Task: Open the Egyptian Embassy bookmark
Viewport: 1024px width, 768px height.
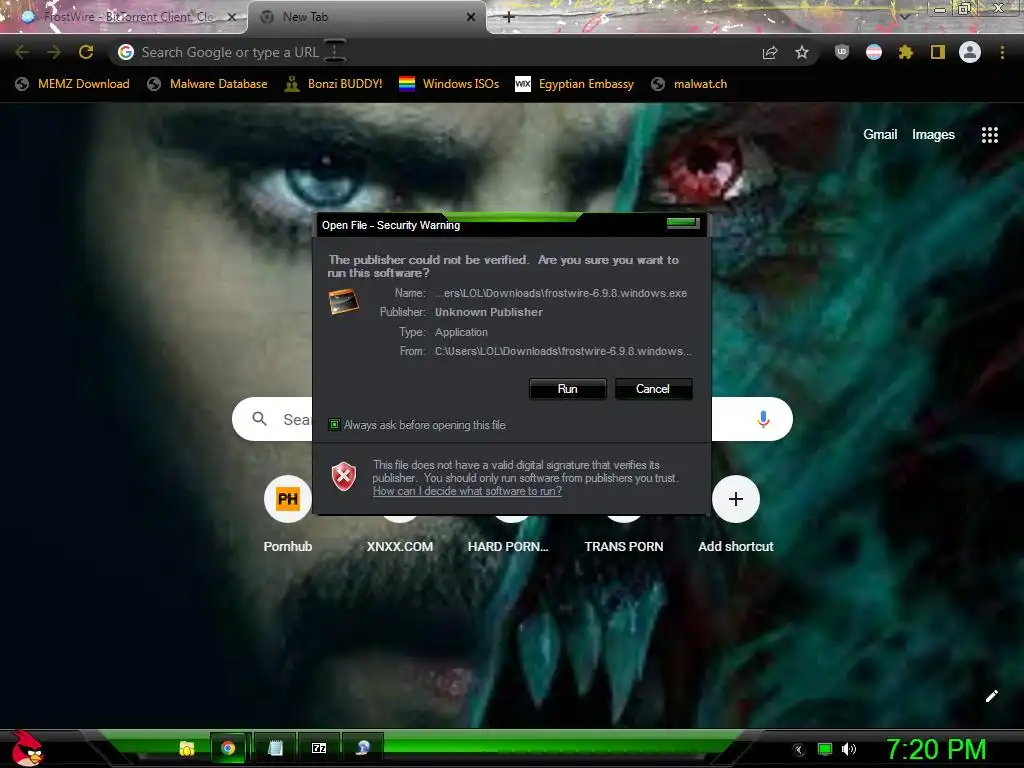Action: coord(575,84)
